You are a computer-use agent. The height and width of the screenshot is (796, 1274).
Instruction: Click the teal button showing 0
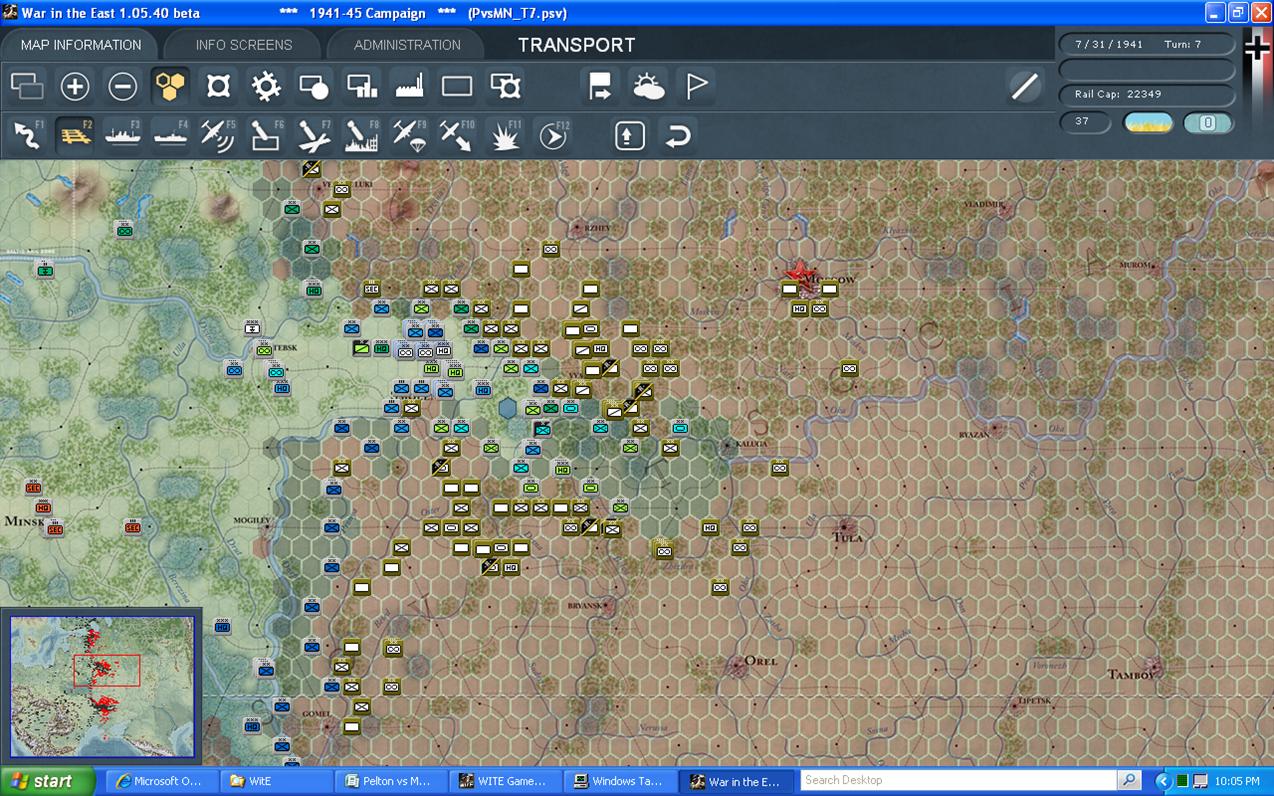point(1207,122)
